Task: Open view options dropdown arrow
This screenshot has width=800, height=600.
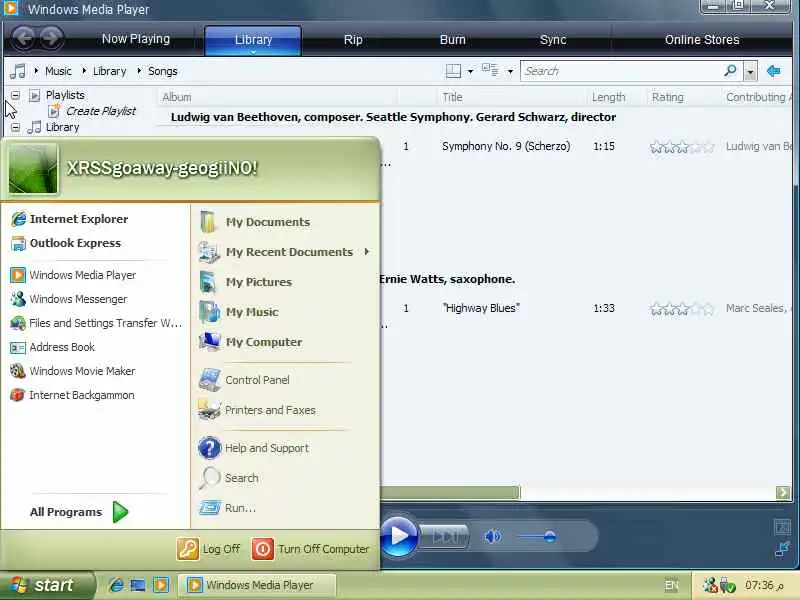Action: [510, 71]
